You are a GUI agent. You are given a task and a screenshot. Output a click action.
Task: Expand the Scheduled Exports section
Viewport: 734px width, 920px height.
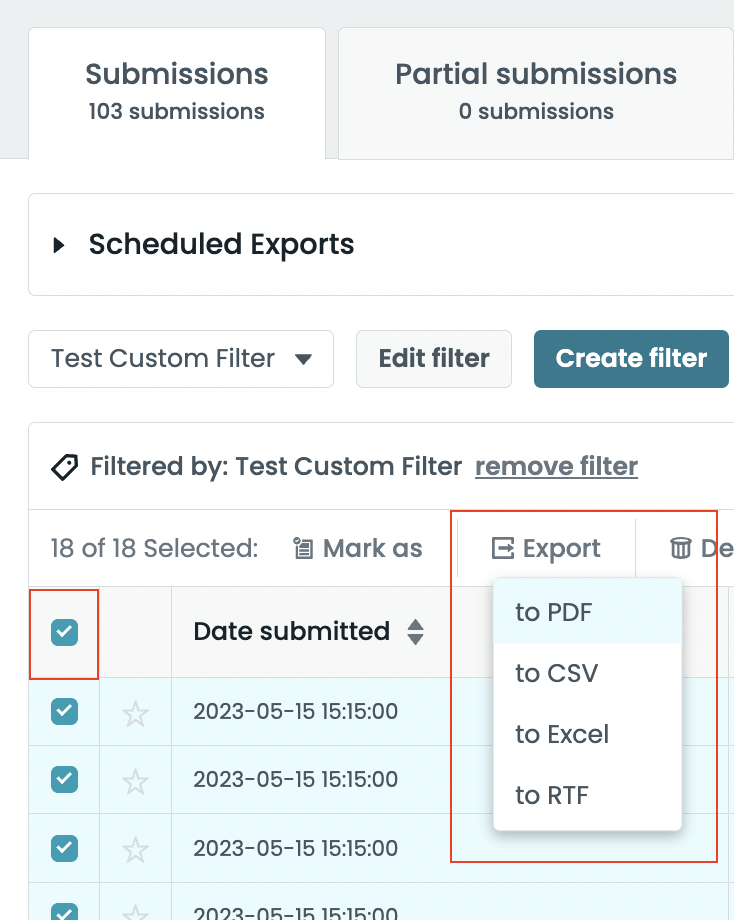click(59, 244)
